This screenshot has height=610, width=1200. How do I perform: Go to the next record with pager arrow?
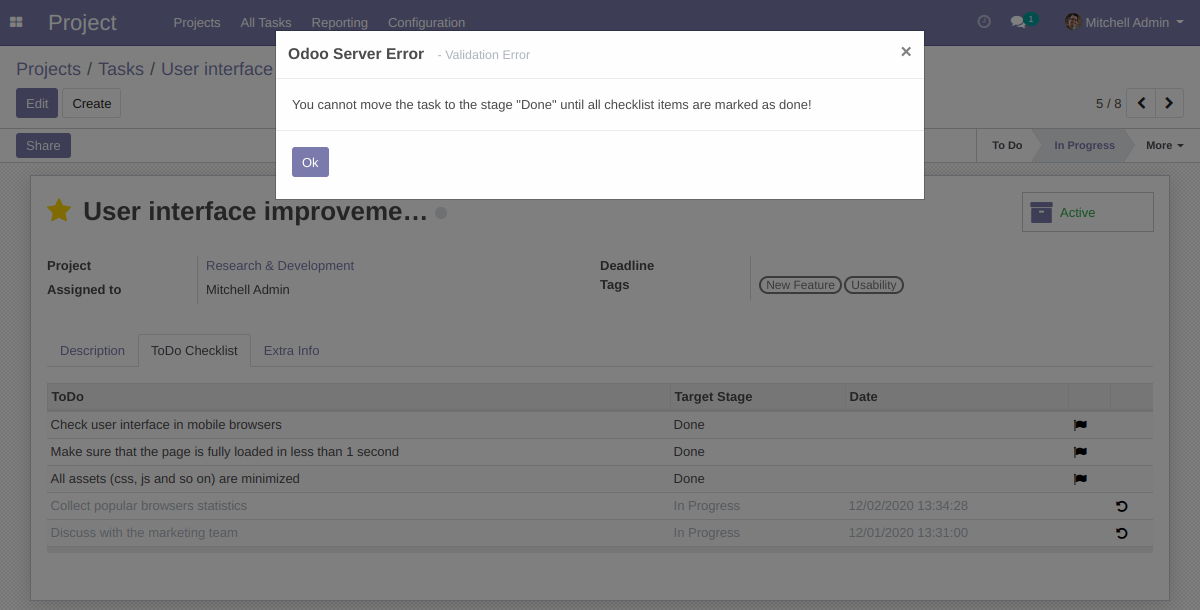click(x=1169, y=103)
